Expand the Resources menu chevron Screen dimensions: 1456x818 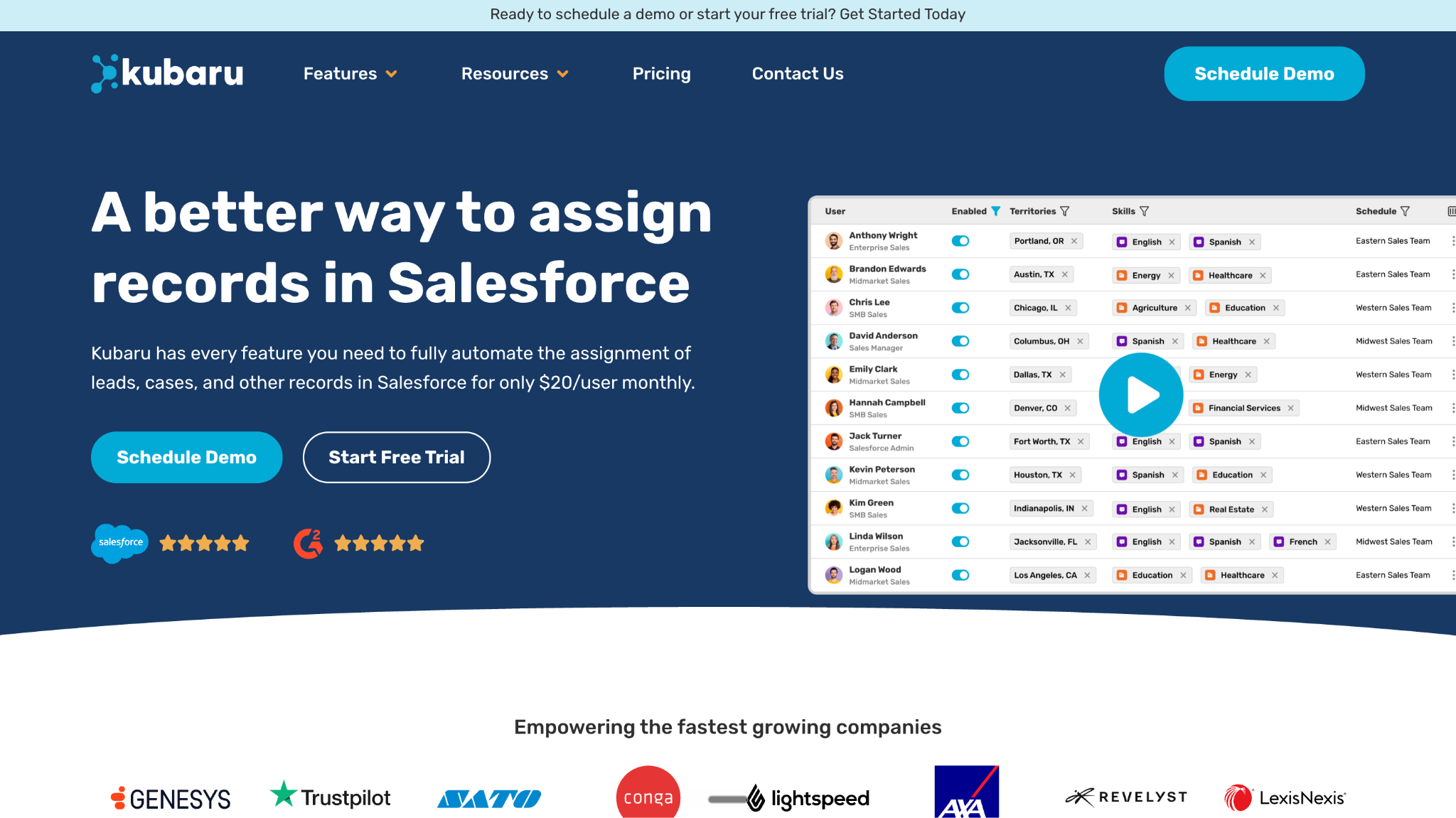click(x=562, y=74)
